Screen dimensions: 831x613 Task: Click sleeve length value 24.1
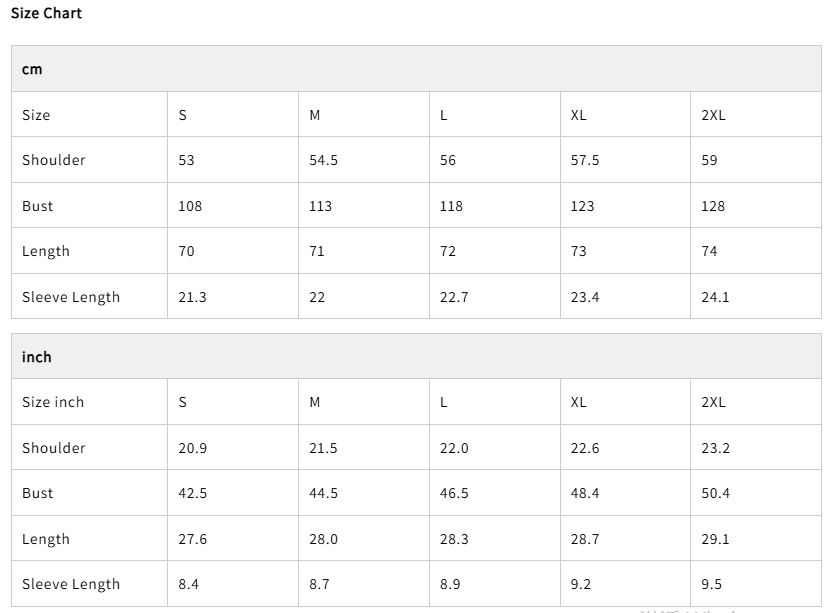[715, 297]
